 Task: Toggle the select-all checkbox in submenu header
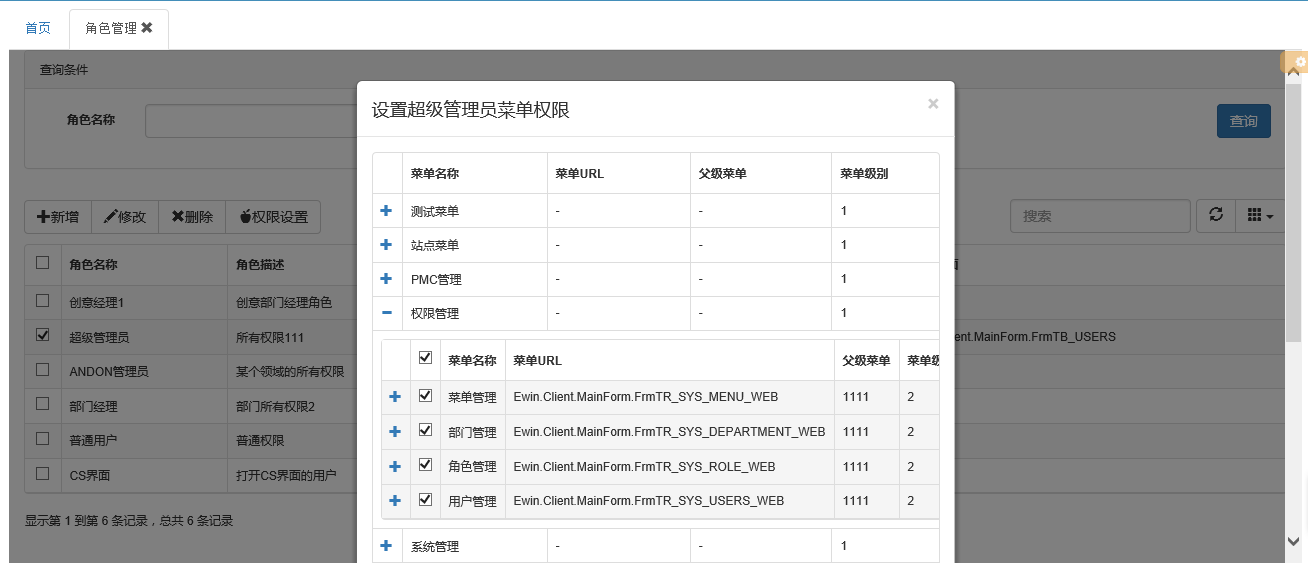425,357
